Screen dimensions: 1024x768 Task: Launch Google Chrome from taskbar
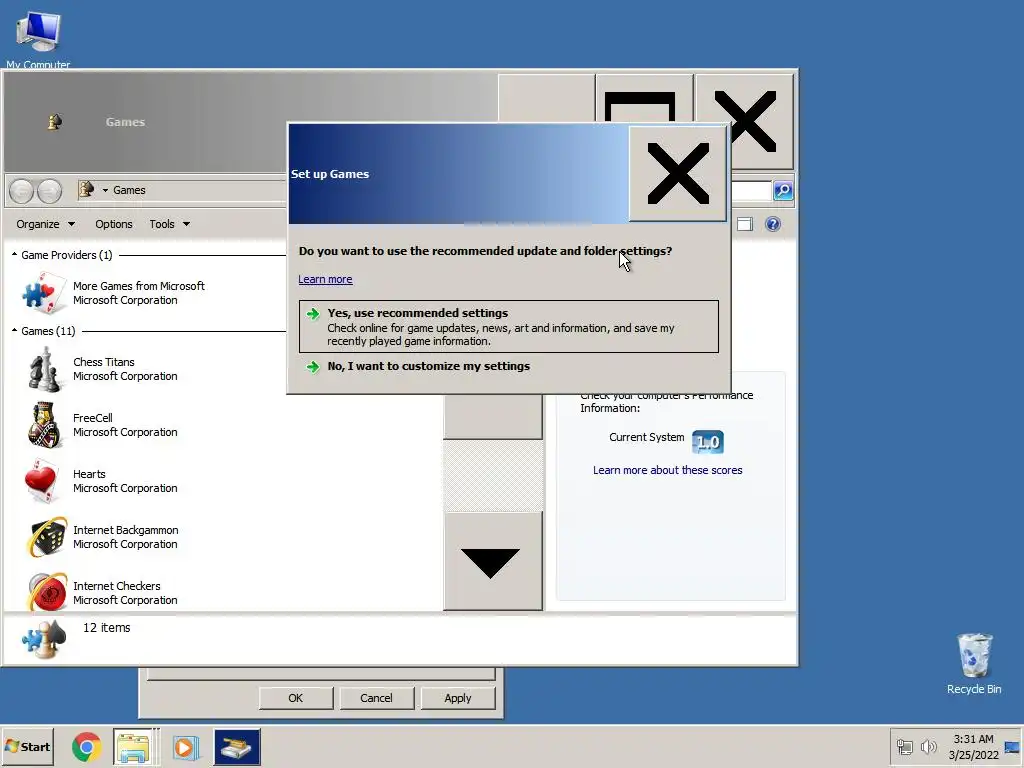[x=86, y=747]
